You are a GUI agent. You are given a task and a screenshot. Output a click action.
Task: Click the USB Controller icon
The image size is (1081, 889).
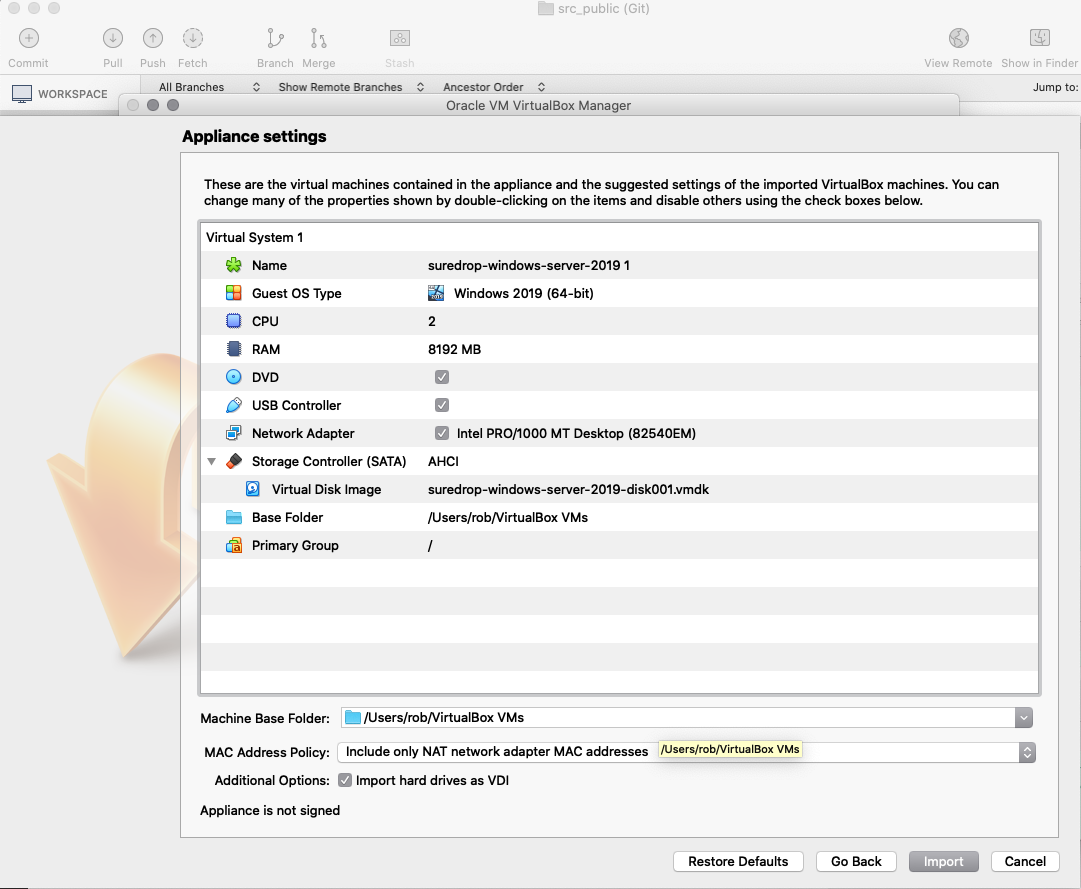234,405
